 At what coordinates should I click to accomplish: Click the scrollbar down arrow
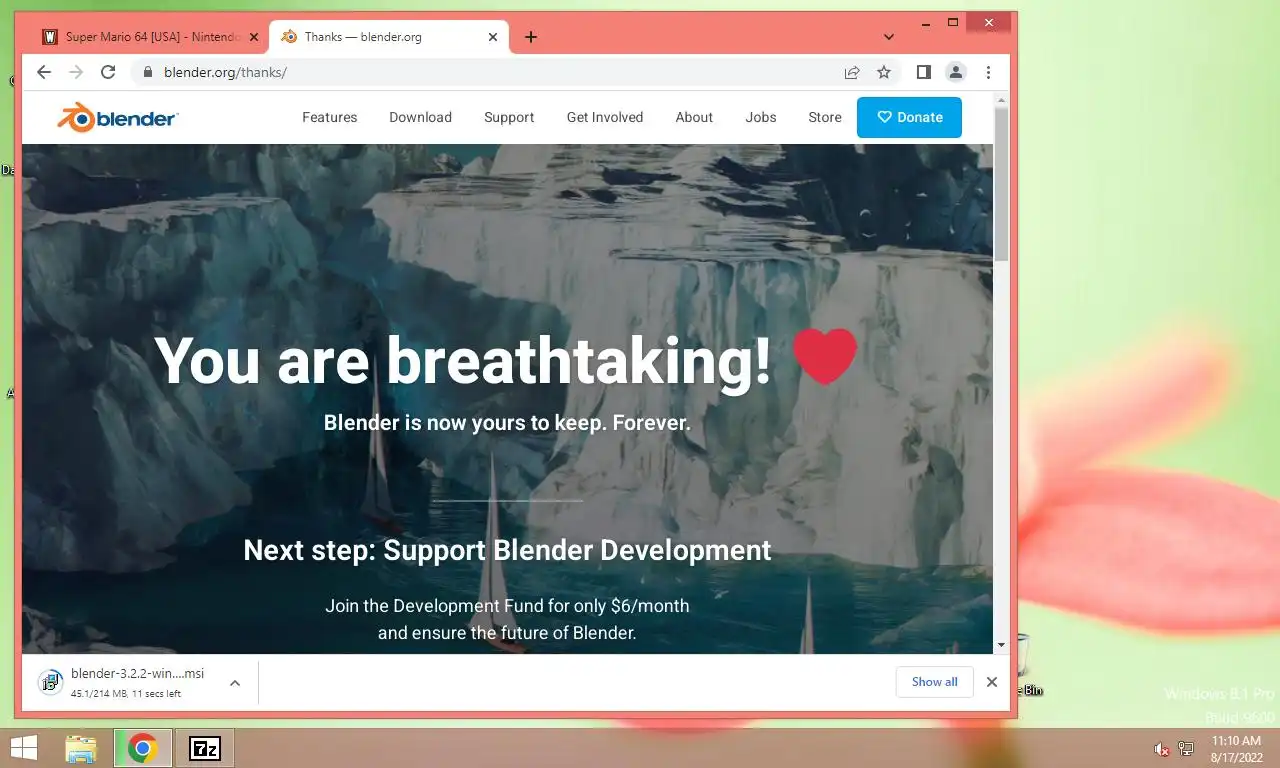[x=1001, y=646]
